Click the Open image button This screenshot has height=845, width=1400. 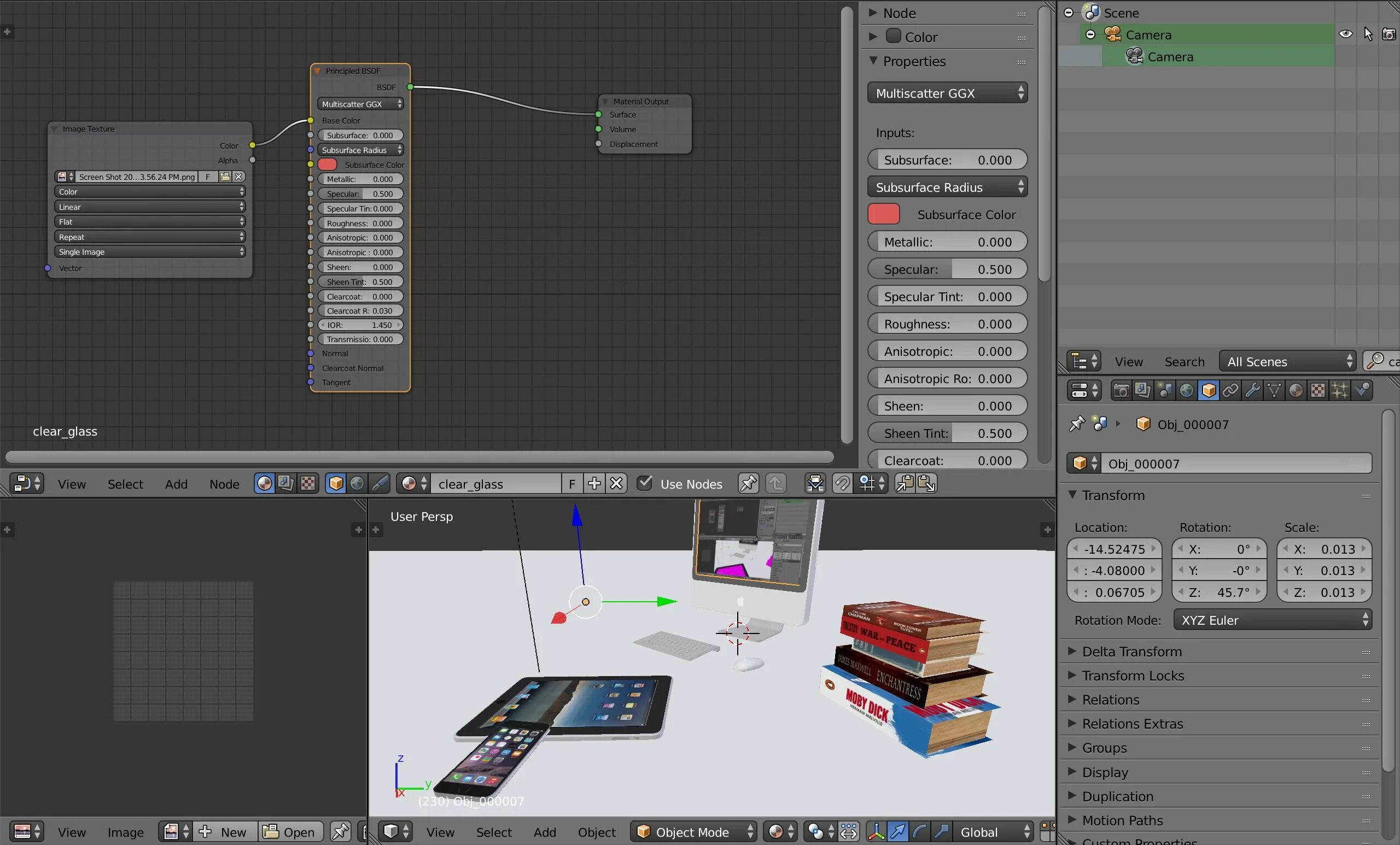click(290, 832)
